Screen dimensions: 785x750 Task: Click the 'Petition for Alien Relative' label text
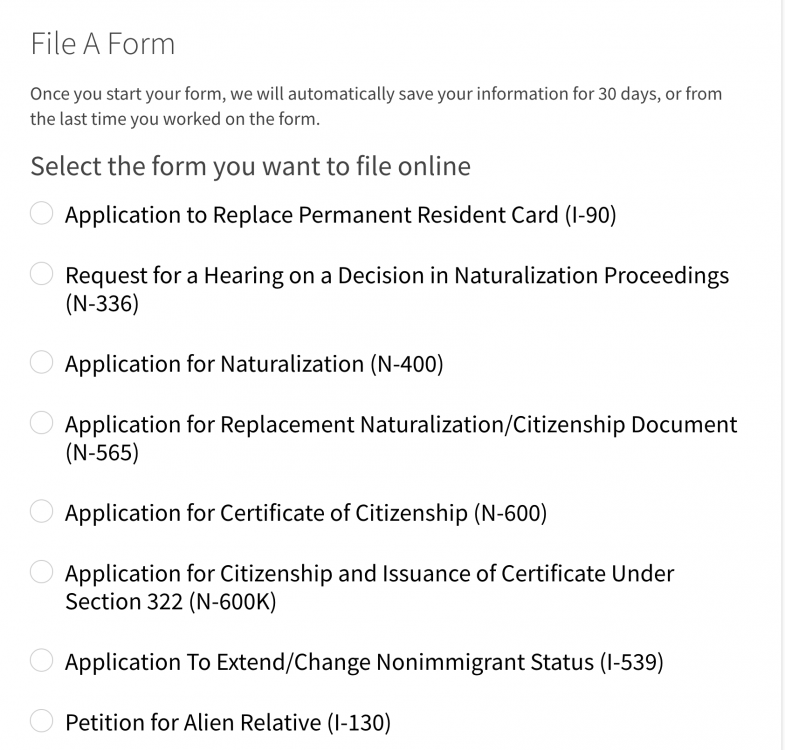[x=193, y=723]
